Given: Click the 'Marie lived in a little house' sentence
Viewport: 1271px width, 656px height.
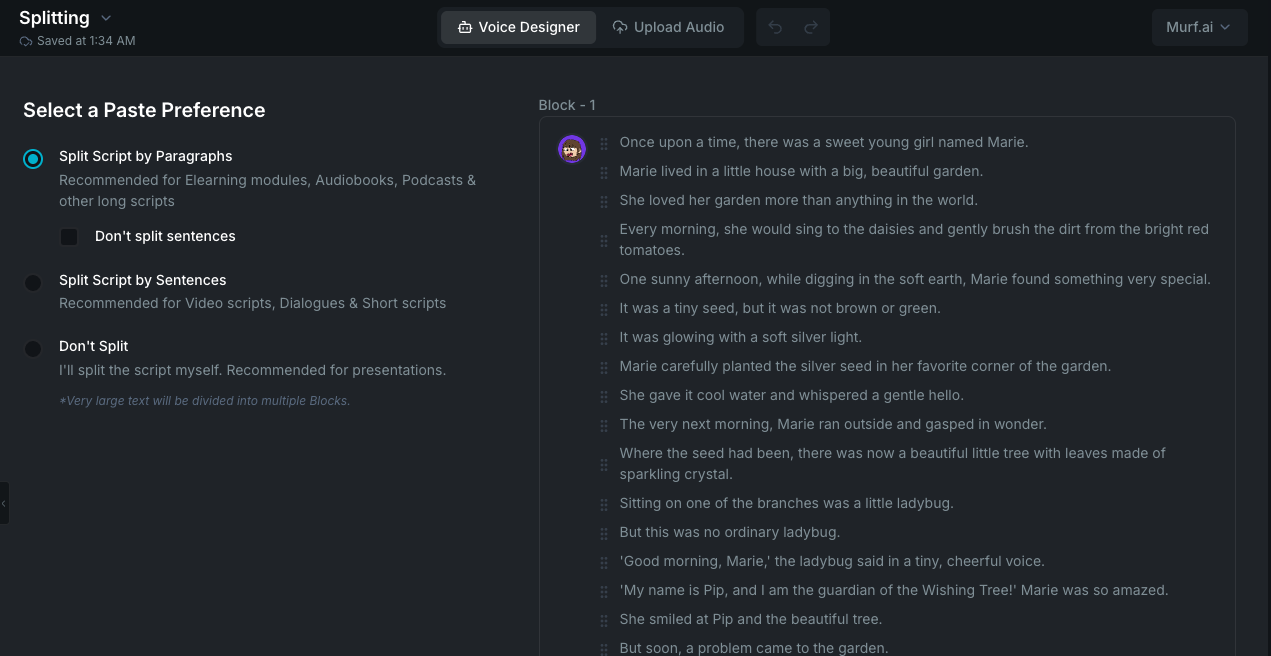Looking at the screenshot, I should coord(801,171).
